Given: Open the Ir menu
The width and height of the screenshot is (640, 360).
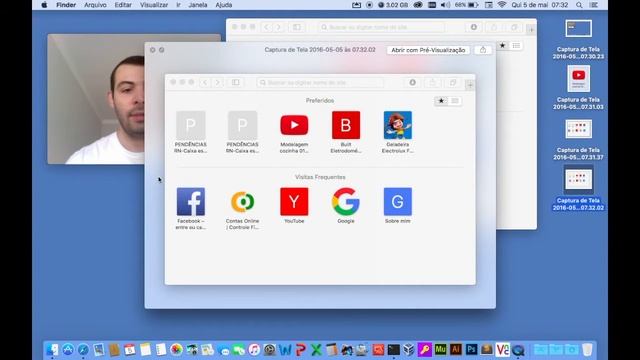Looking at the screenshot, I should 178,5.
